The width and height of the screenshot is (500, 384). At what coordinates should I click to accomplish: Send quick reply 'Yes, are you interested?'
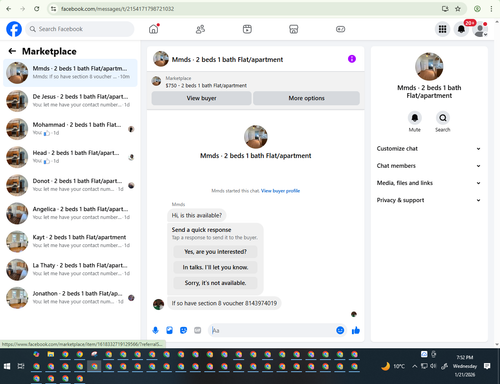point(215,252)
